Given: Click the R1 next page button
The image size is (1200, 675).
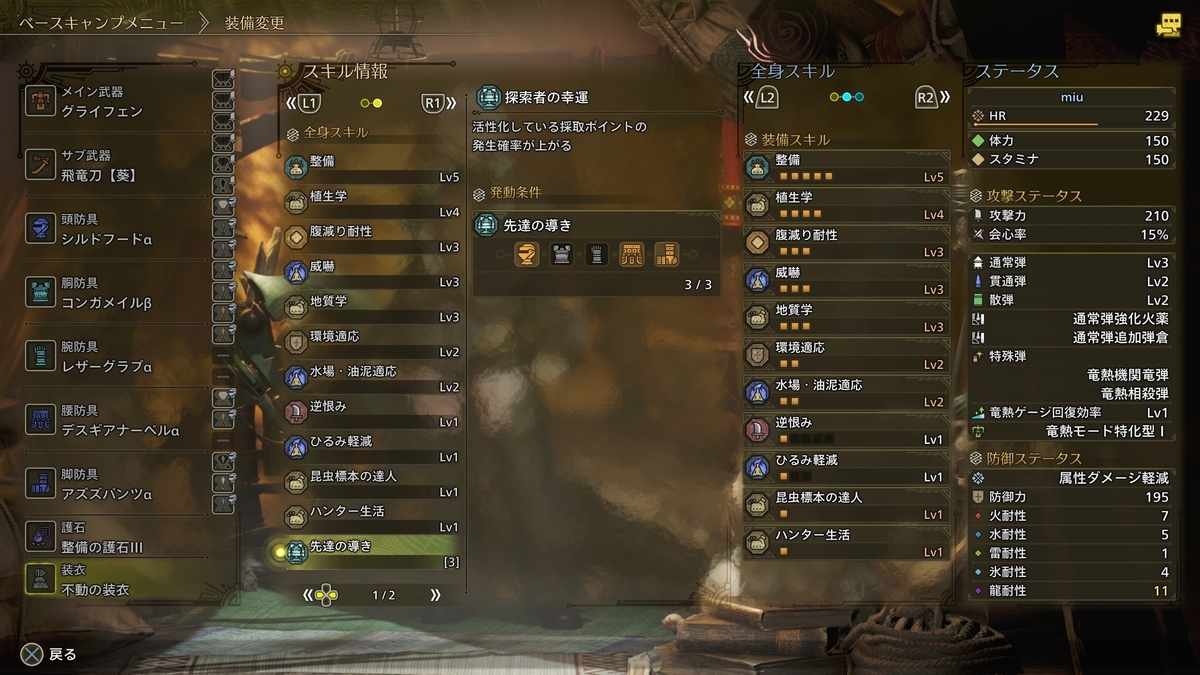Looking at the screenshot, I should click(433, 102).
